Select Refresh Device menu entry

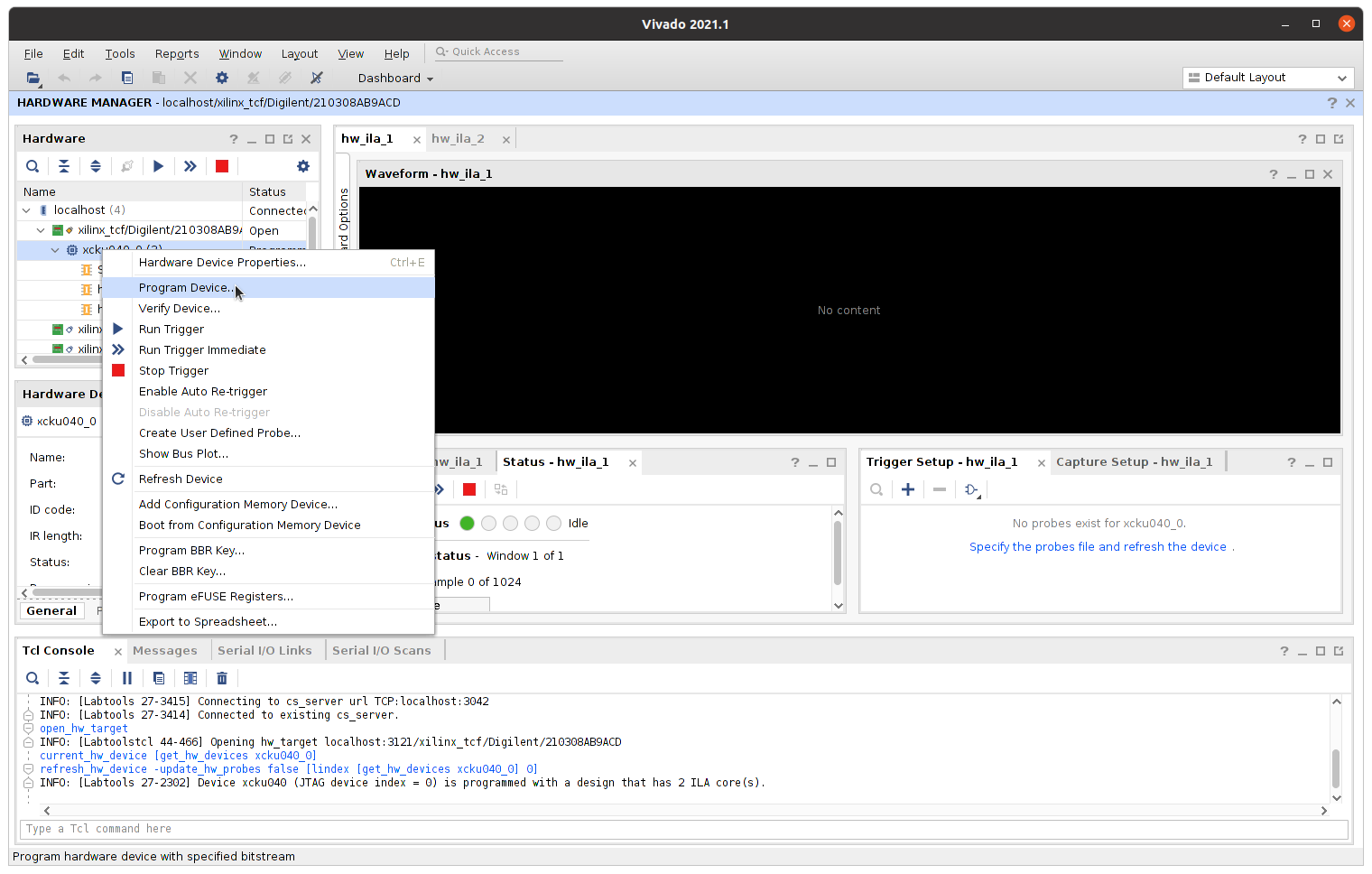(x=269, y=479)
